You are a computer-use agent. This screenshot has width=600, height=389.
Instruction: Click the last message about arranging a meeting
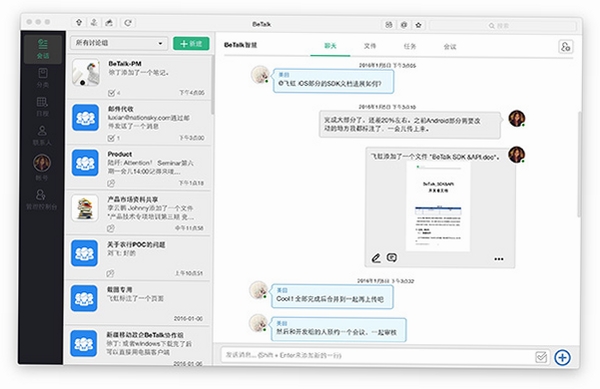pos(339,329)
